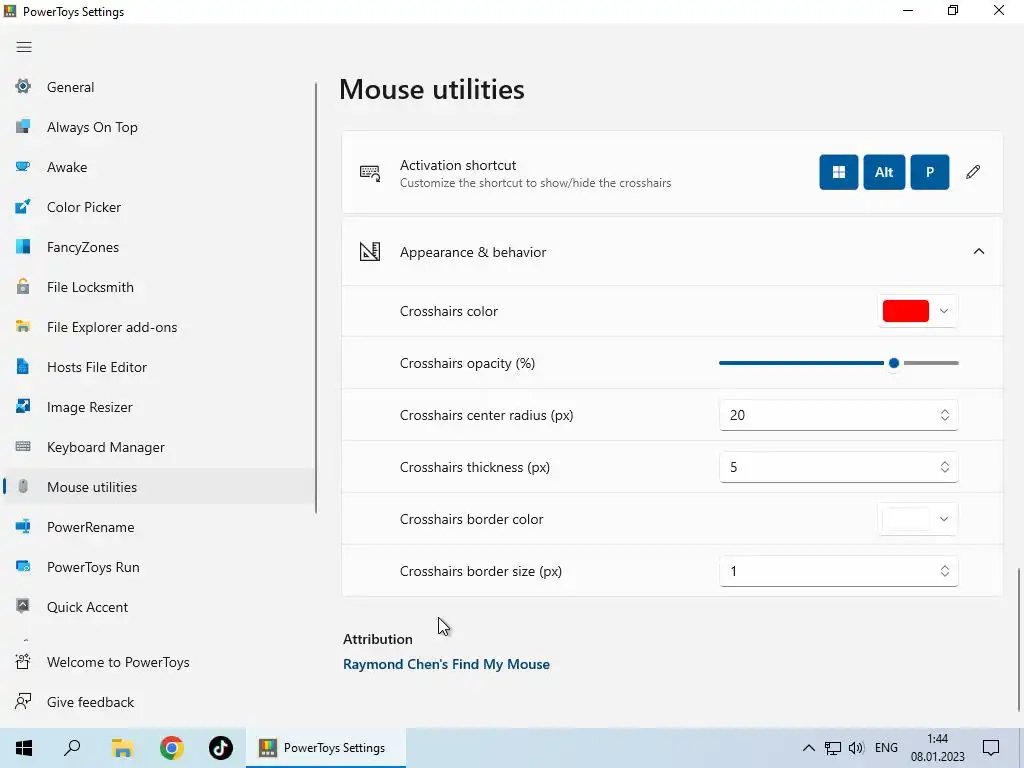Open the Crosshairs color dropdown
Image resolution: width=1024 pixels, height=768 pixels.
pyautogui.click(x=918, y=312)
